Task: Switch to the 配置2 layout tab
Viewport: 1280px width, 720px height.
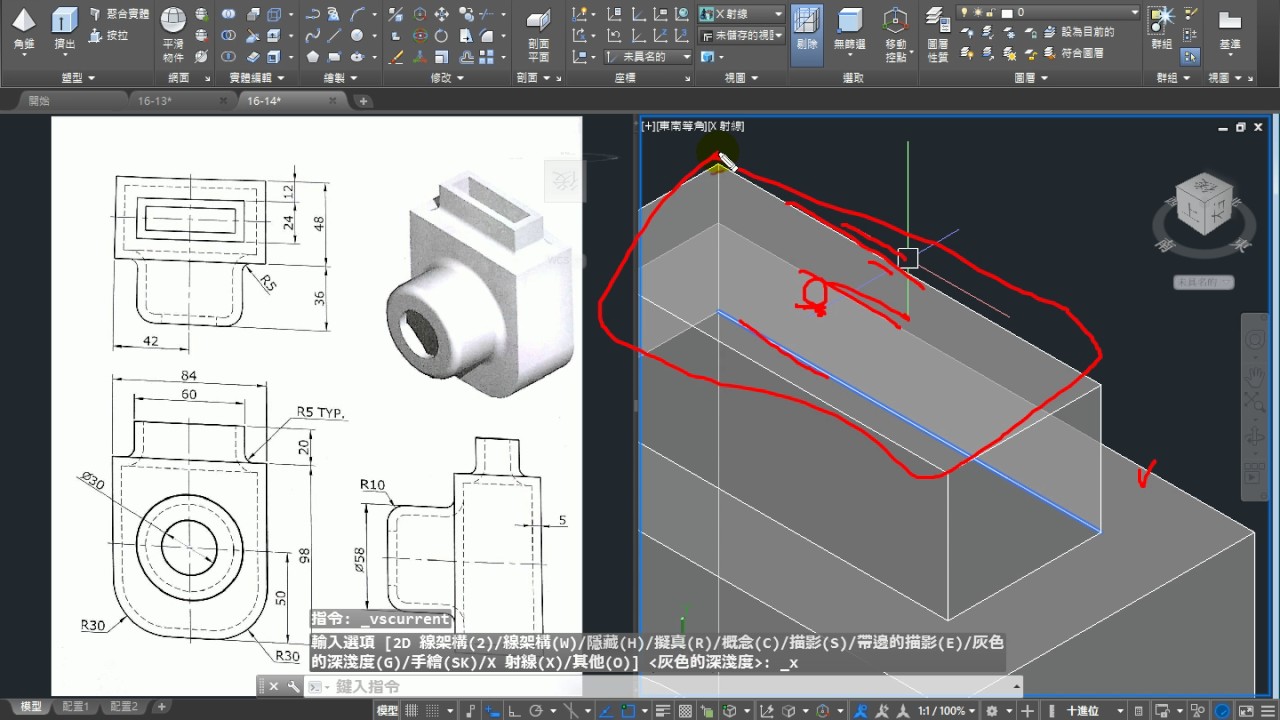Action: (124, 706)
